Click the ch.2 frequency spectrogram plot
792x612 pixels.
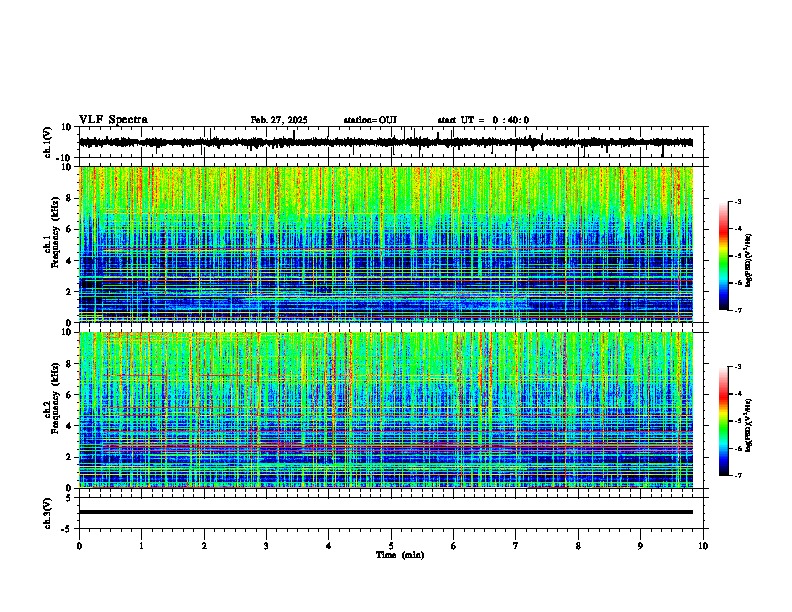click(x=386, y=410)
